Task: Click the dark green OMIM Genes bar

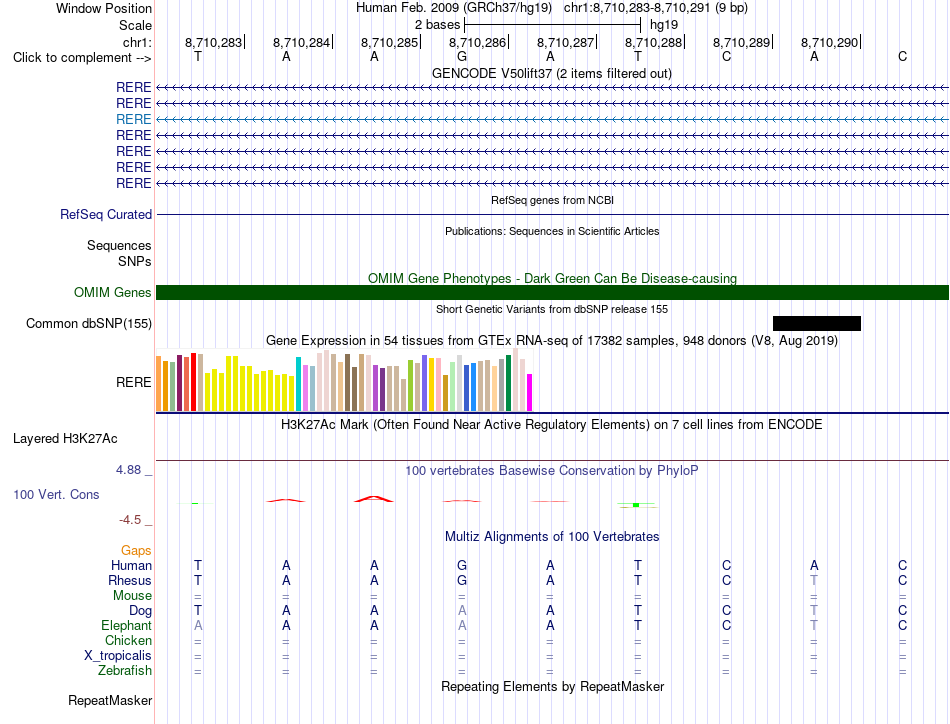Action: (552, 293)
